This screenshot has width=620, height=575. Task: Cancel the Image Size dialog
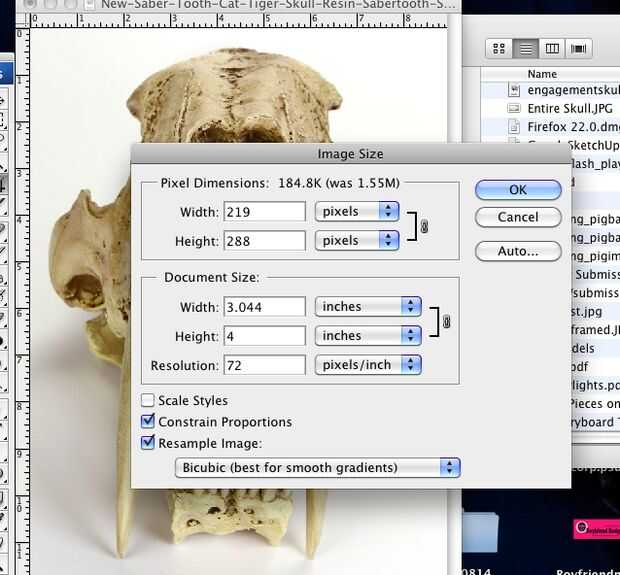pos(518,217)
